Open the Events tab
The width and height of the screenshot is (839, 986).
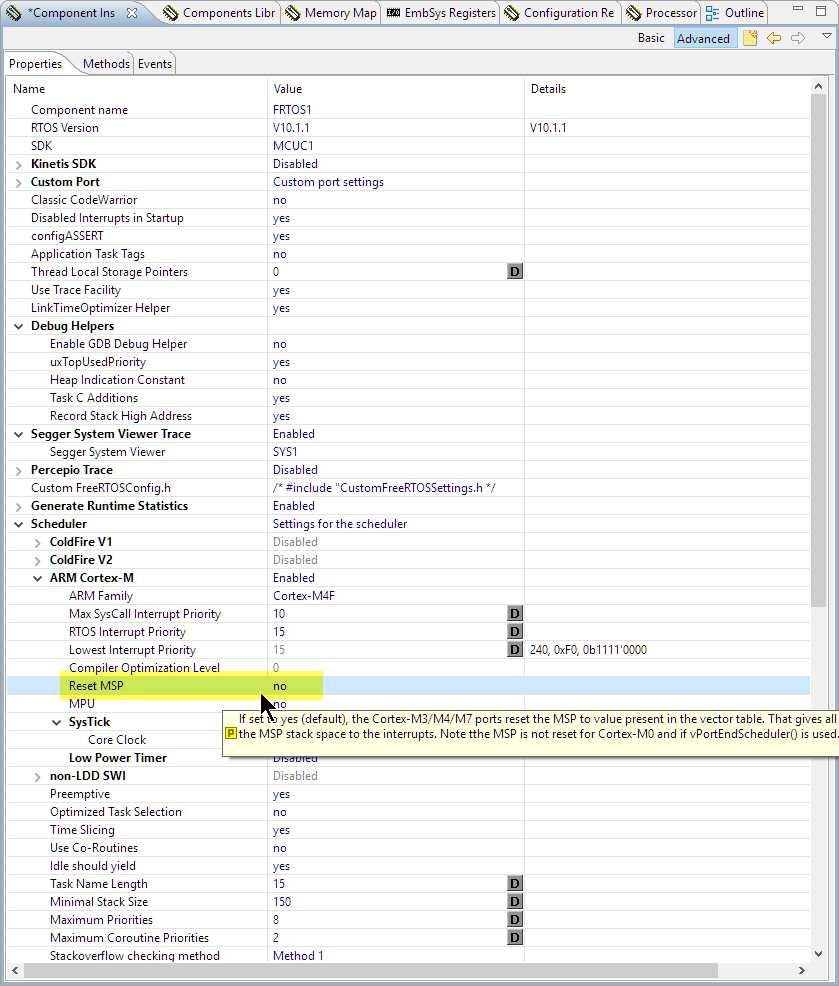(155, 64)
